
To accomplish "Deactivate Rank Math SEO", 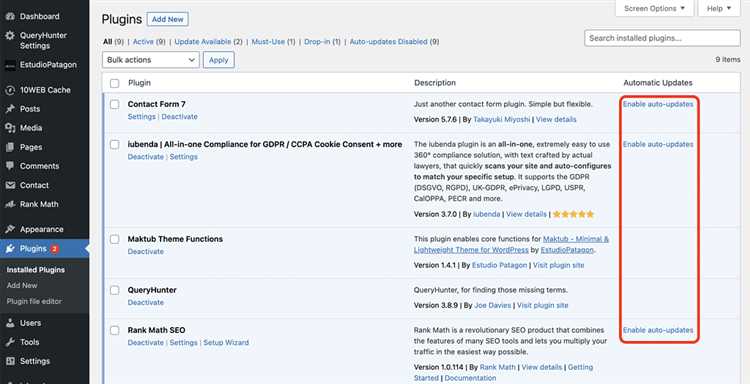I will click(x=145, y=343).
